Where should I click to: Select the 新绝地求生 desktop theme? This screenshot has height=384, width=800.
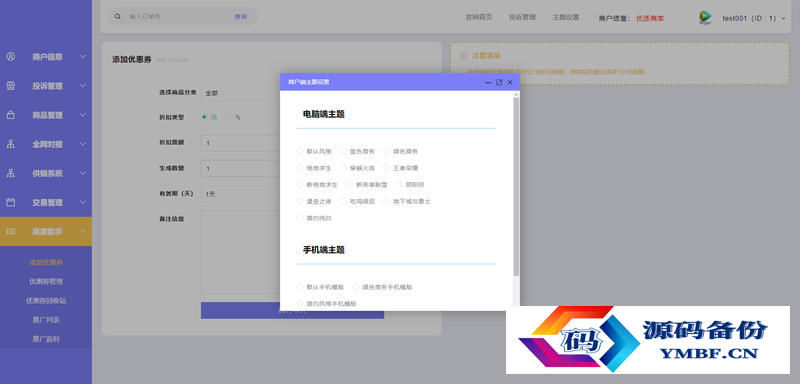click(x=300, y=184)
